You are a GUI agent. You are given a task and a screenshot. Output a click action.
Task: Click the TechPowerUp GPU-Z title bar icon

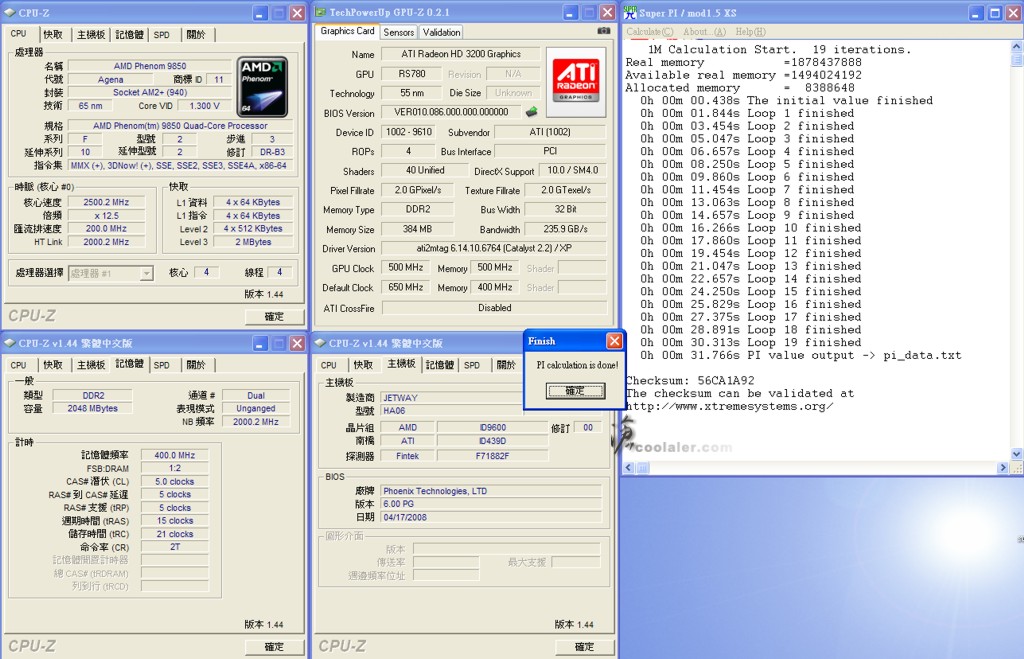[x=320, y=13]
